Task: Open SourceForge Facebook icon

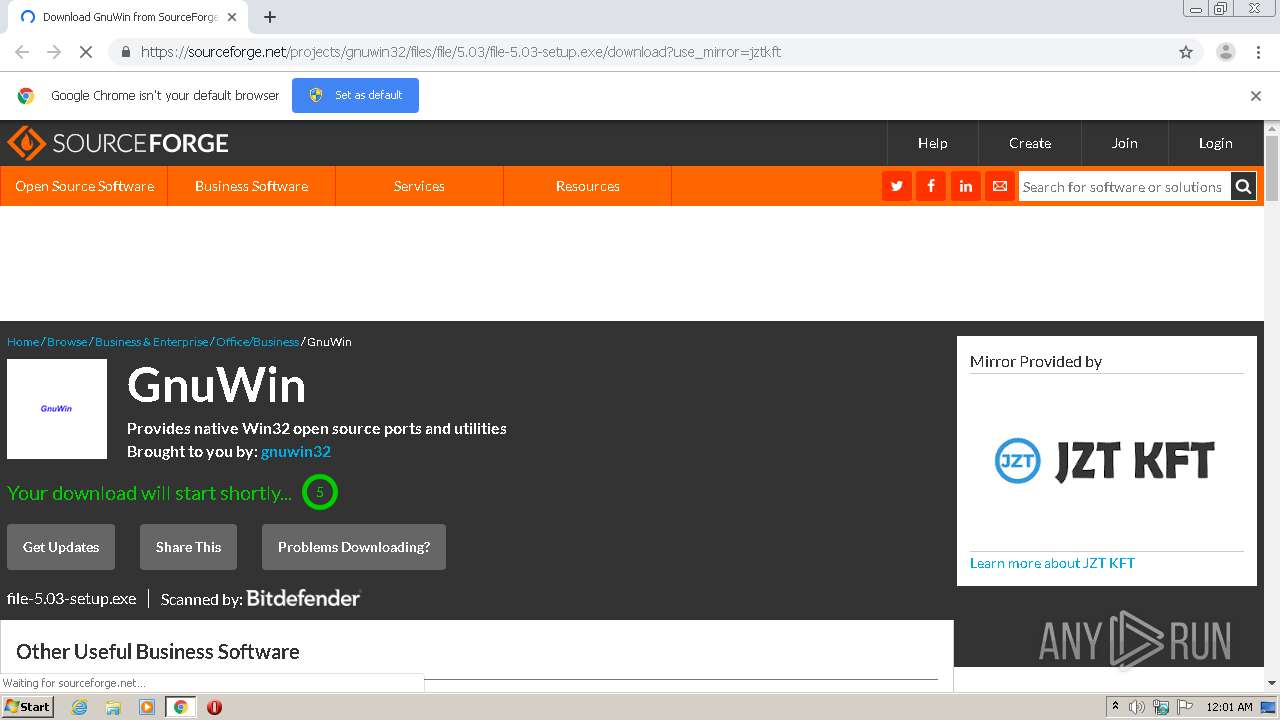Action: (x=931, y=186)
